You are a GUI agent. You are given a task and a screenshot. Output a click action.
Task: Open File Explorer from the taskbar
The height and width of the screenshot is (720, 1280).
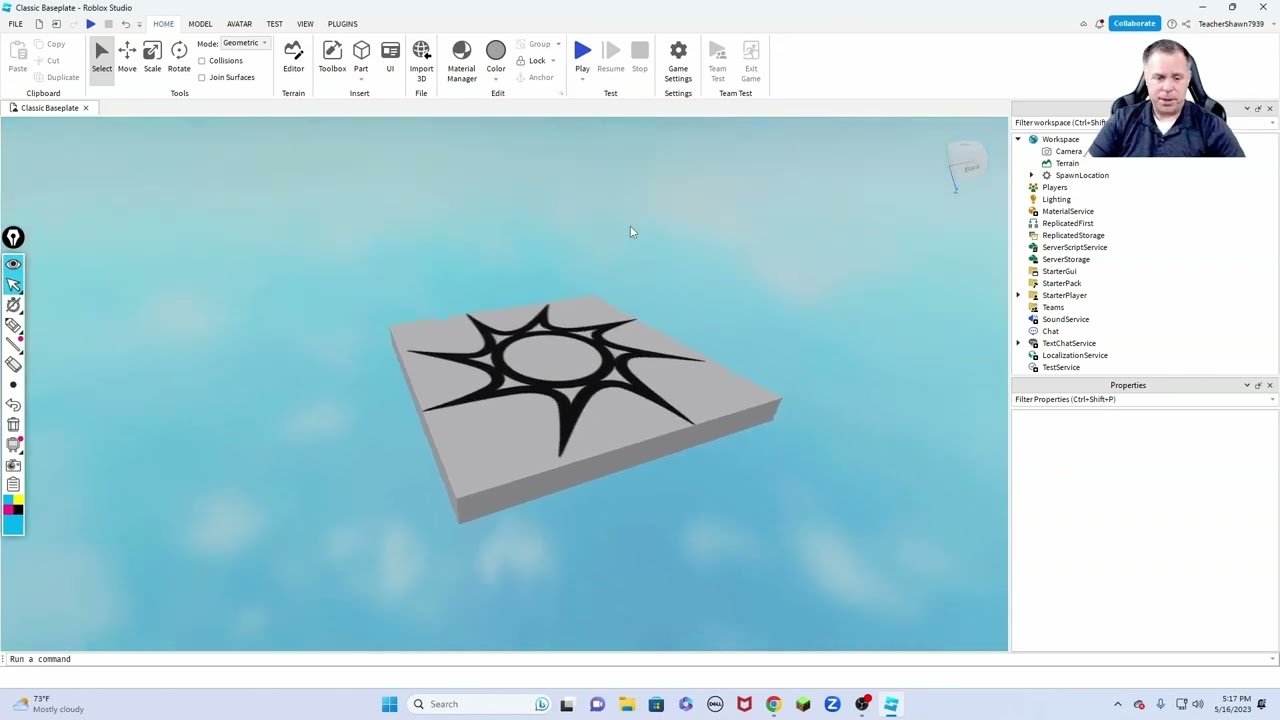tap(626, 704)
